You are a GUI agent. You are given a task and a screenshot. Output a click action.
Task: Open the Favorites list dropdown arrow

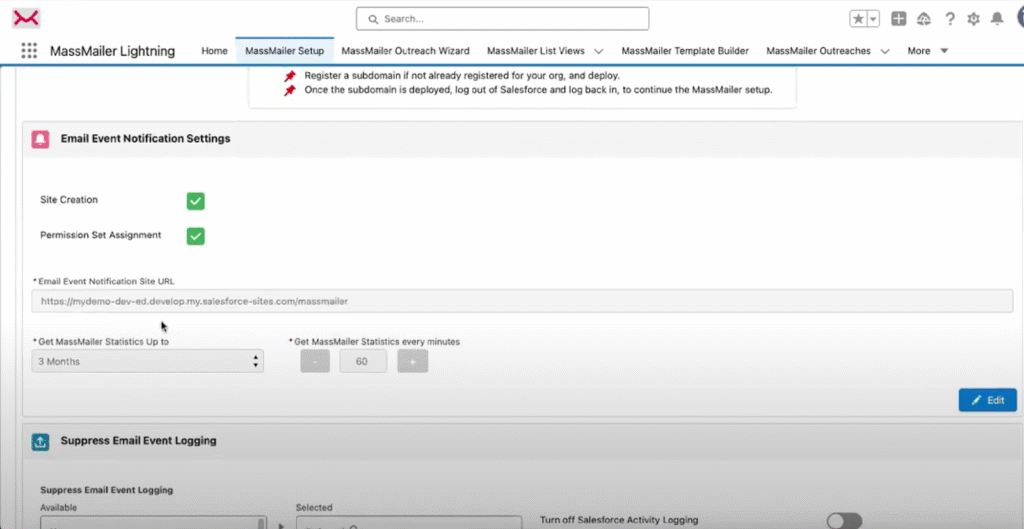(873, 19)
